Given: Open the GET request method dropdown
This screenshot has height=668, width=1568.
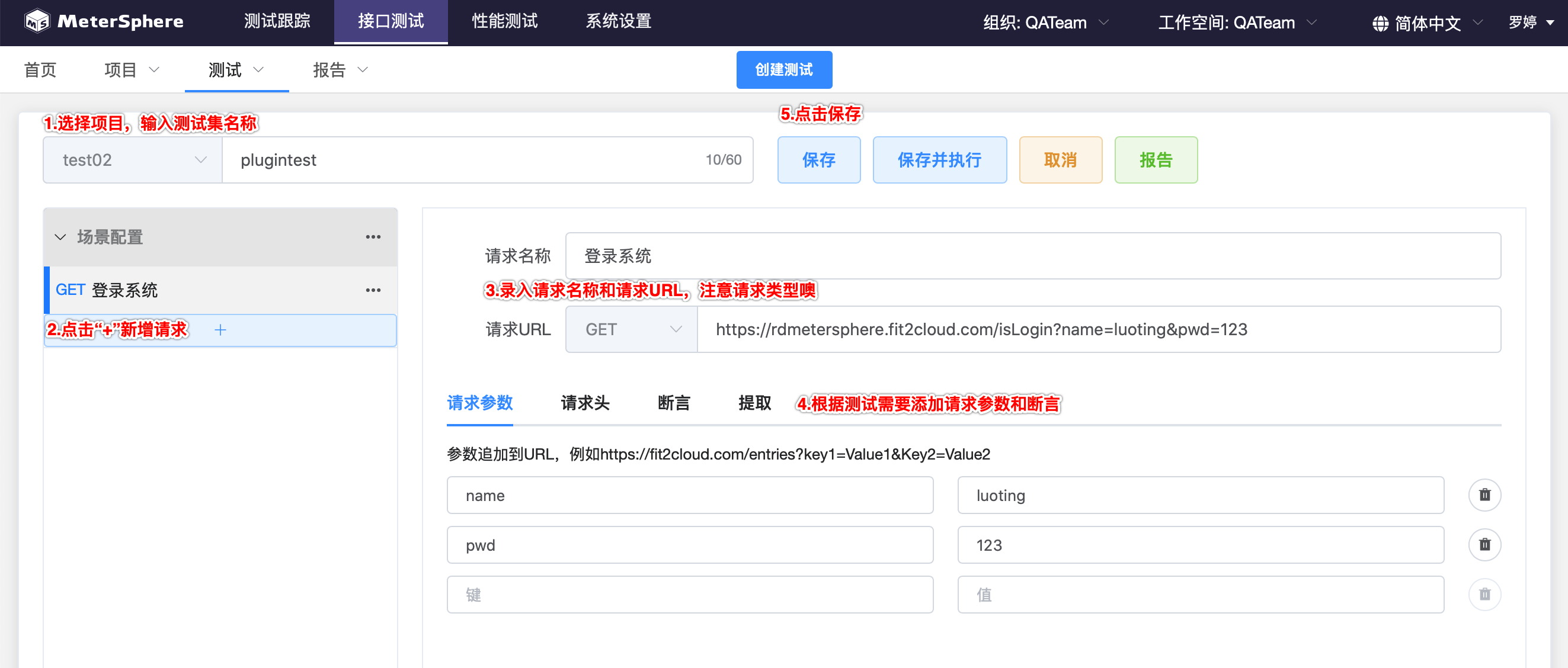Looking at the screenshot, I should tap(631, 329).
